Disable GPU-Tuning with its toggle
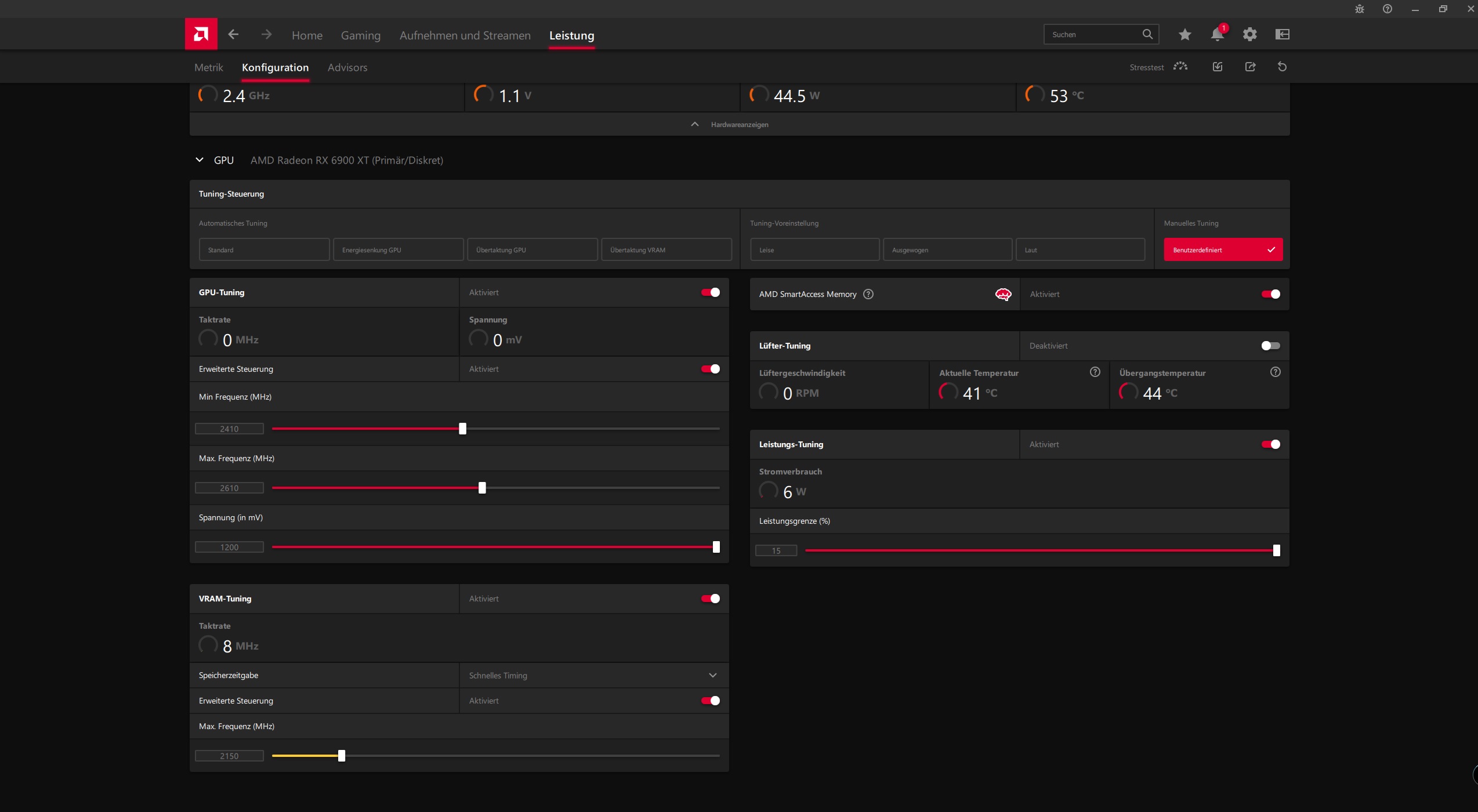1478x812 pixels. 709,292
